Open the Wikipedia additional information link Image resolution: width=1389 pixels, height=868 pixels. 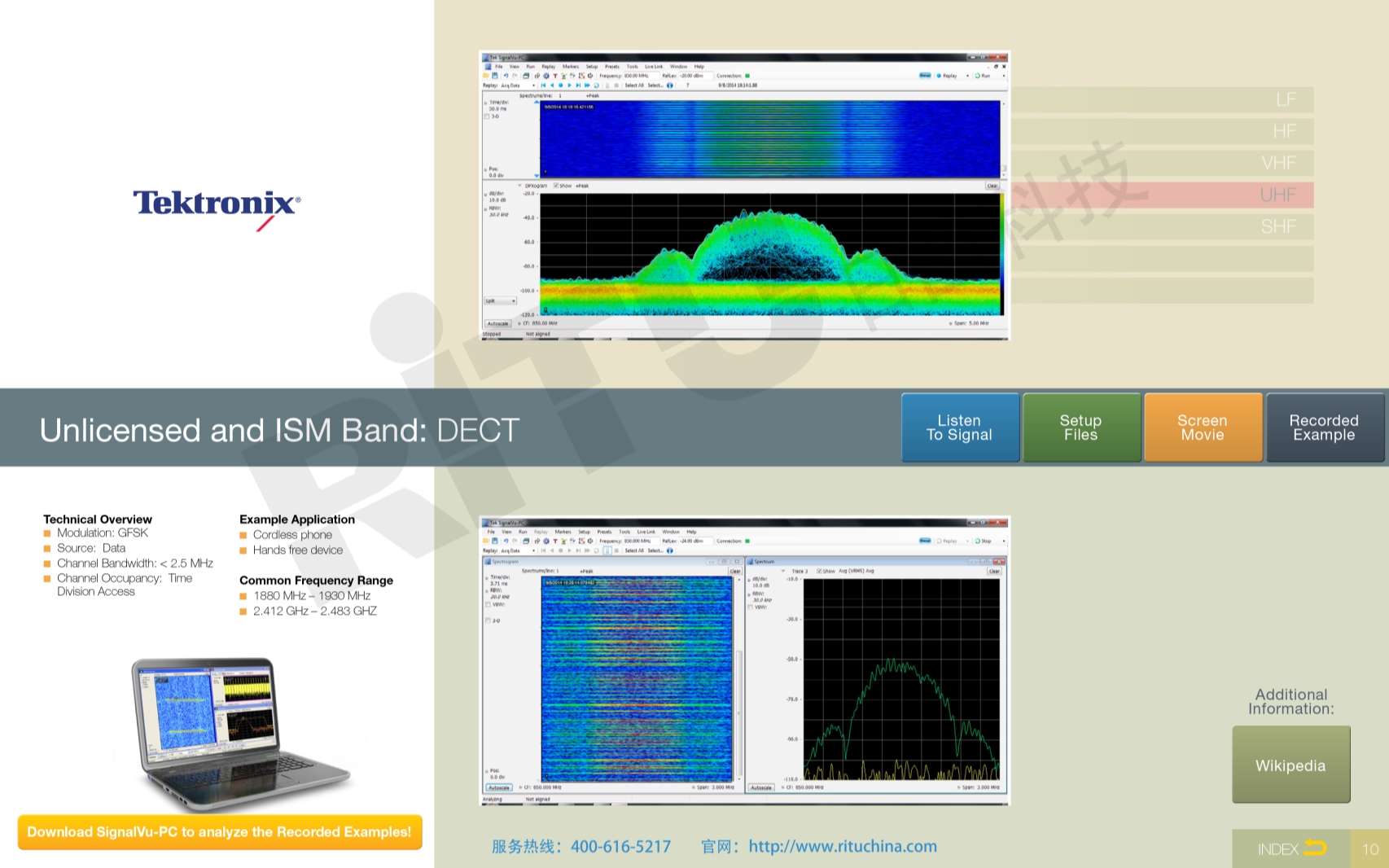click(1290, 765)
